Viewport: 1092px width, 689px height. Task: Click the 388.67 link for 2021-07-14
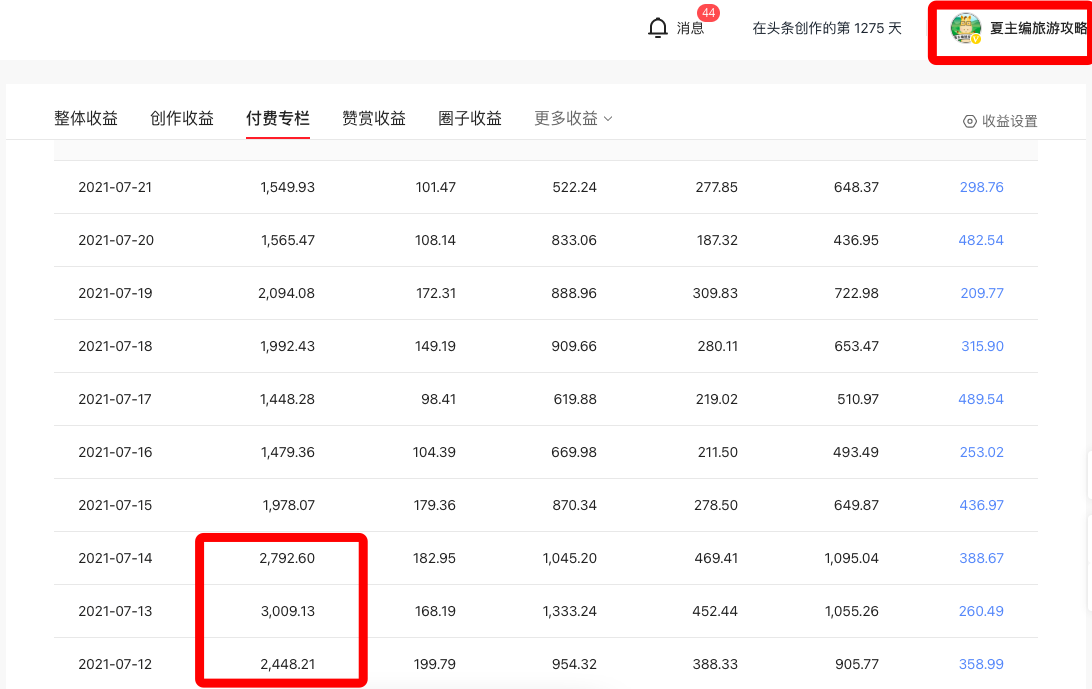[981, 558]
